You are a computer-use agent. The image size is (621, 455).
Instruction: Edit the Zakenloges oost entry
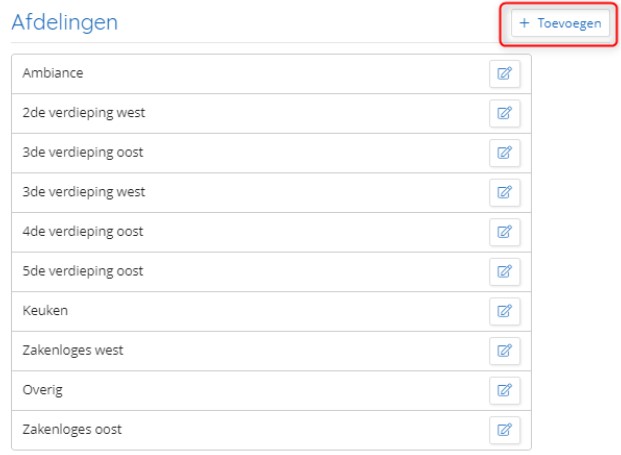pos(505,430)
